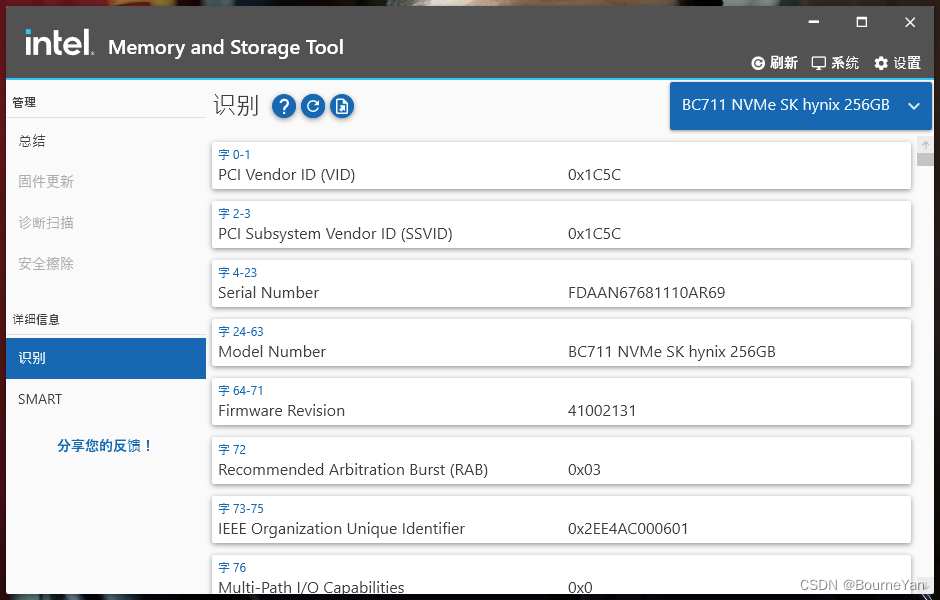Click the Model Number value BC711 NVMe SK hynix 256GB
The height and width of the screenshot is (600, 940).
671,352
